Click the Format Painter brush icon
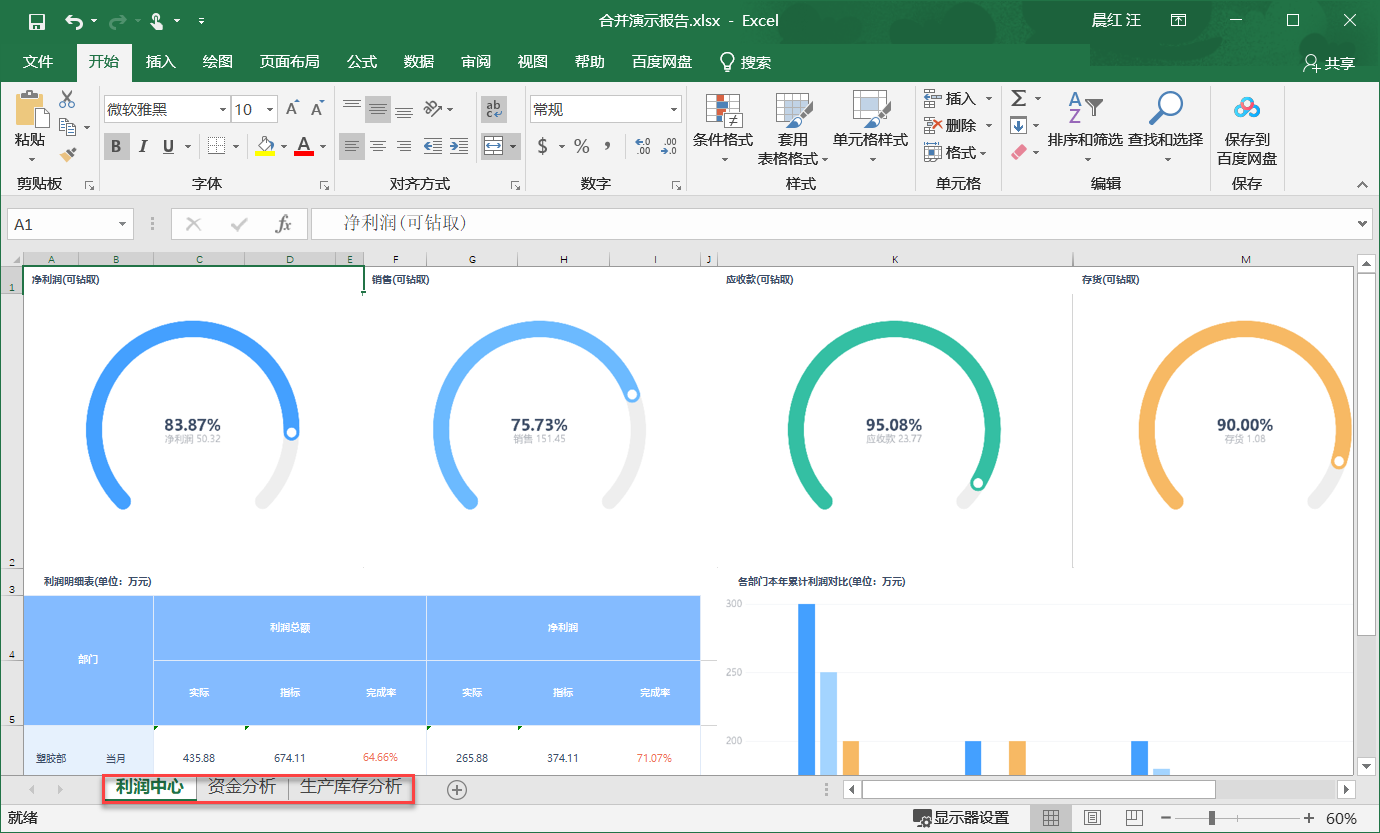 click(x=68, y=154)
